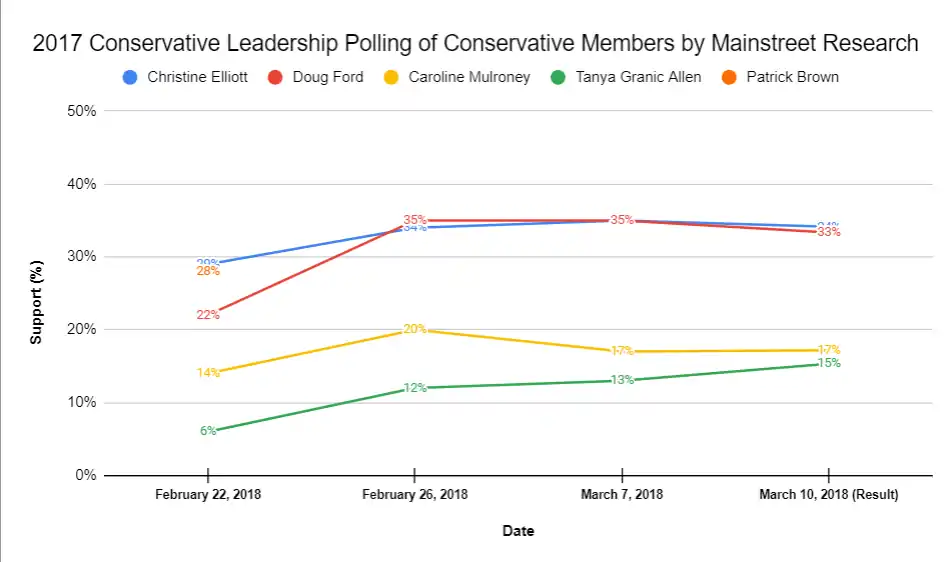
Task: Click the Date horizontal axis title
Action: pos(518,531)
